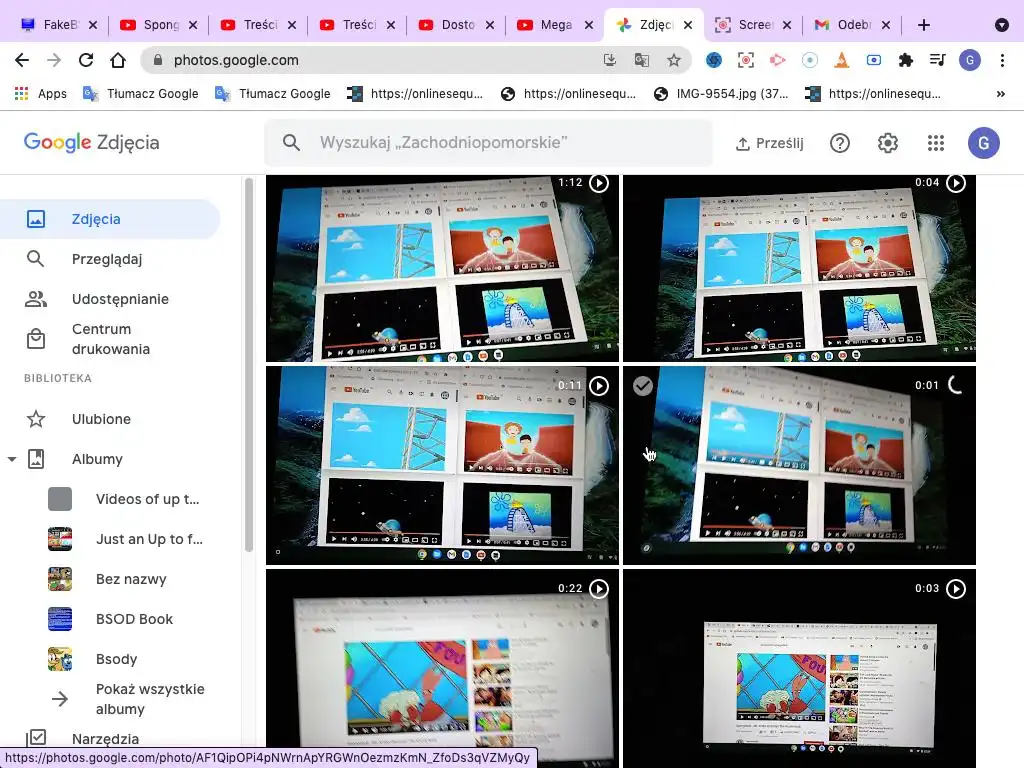Image resolution: width=1024 pixels, height=768 pixels.
Task: Open the Apps bookmark
Action: tap(40, 94)
